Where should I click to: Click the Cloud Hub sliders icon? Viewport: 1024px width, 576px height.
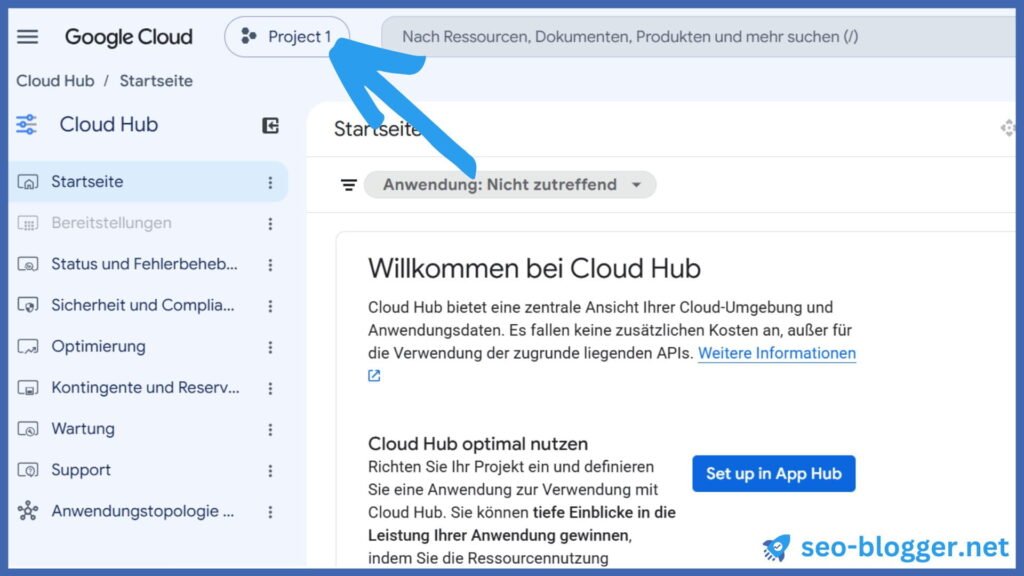pyautogui.click(x=27, y=125)
